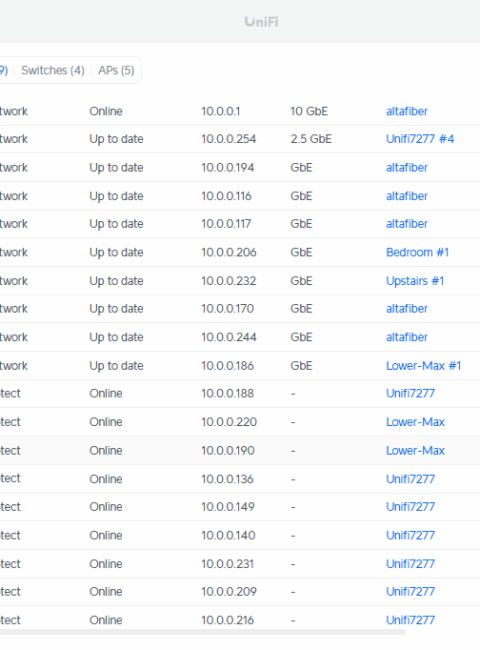Viewport: 480px width, 650px height.
Task: Open Unifi7277 link for 10.0.0.188
Action: 410,393
